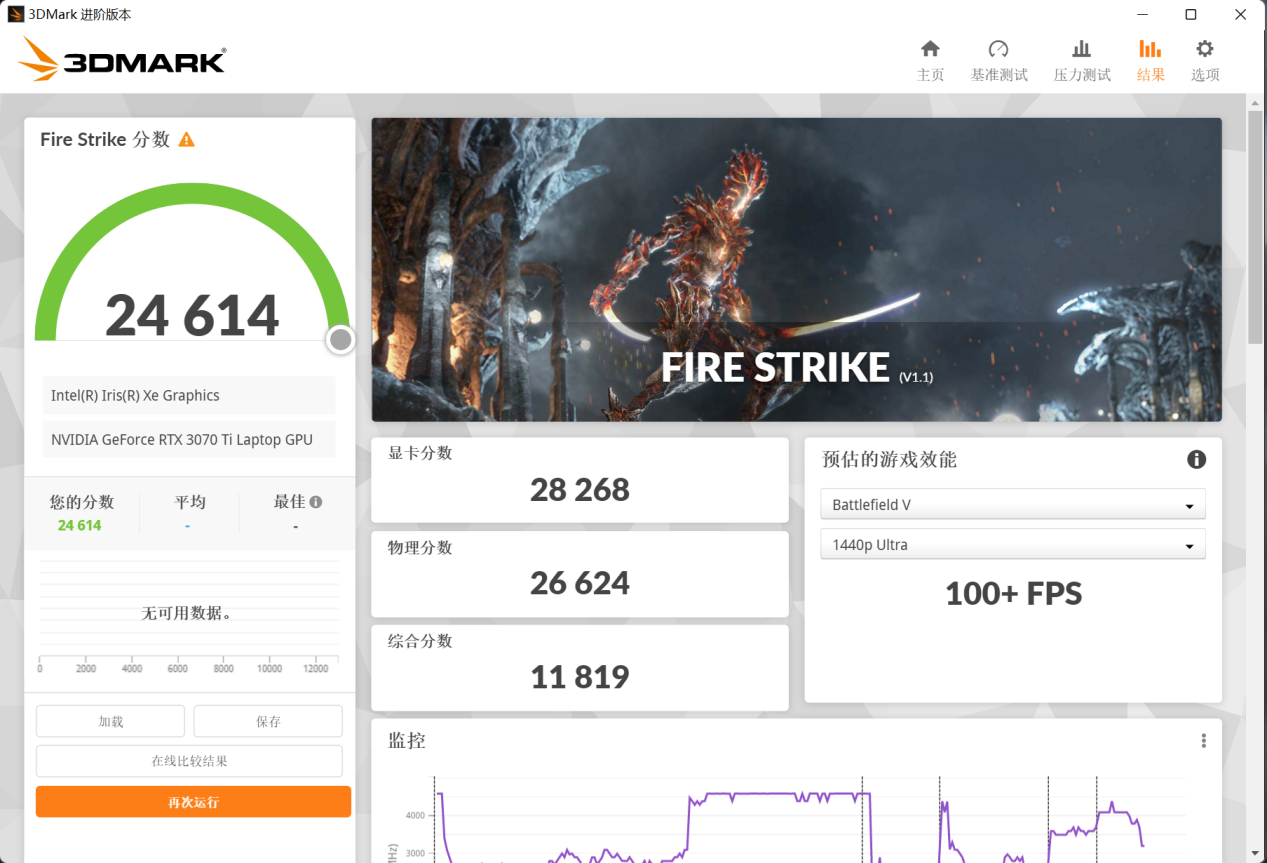
Task: Click the info icon next to 最佳
Action: click(316, 502)
